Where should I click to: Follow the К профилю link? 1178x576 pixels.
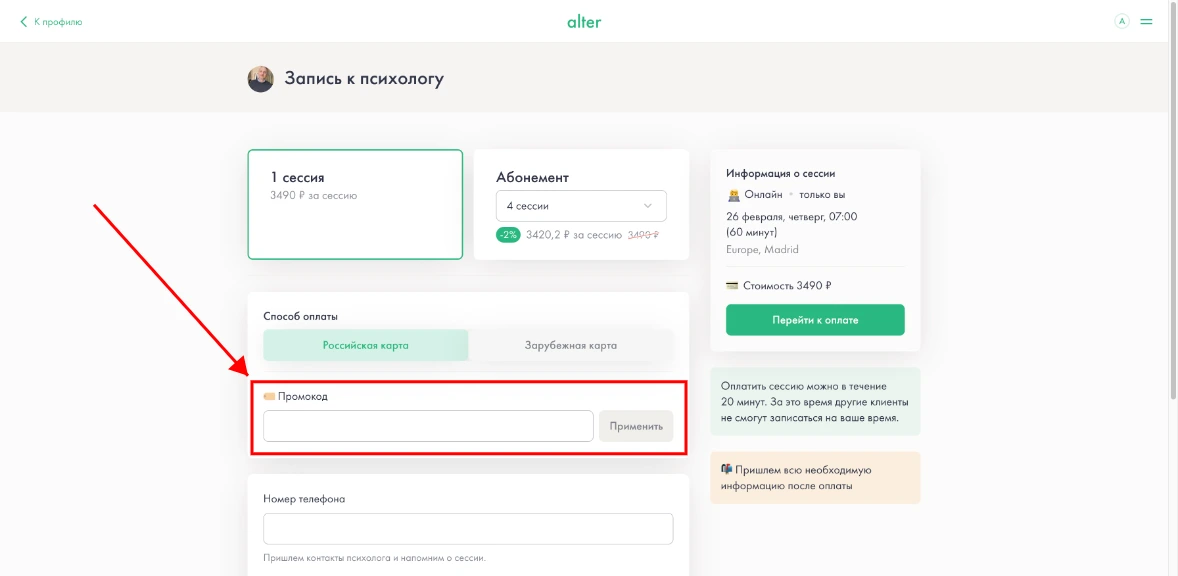[58, 21]
